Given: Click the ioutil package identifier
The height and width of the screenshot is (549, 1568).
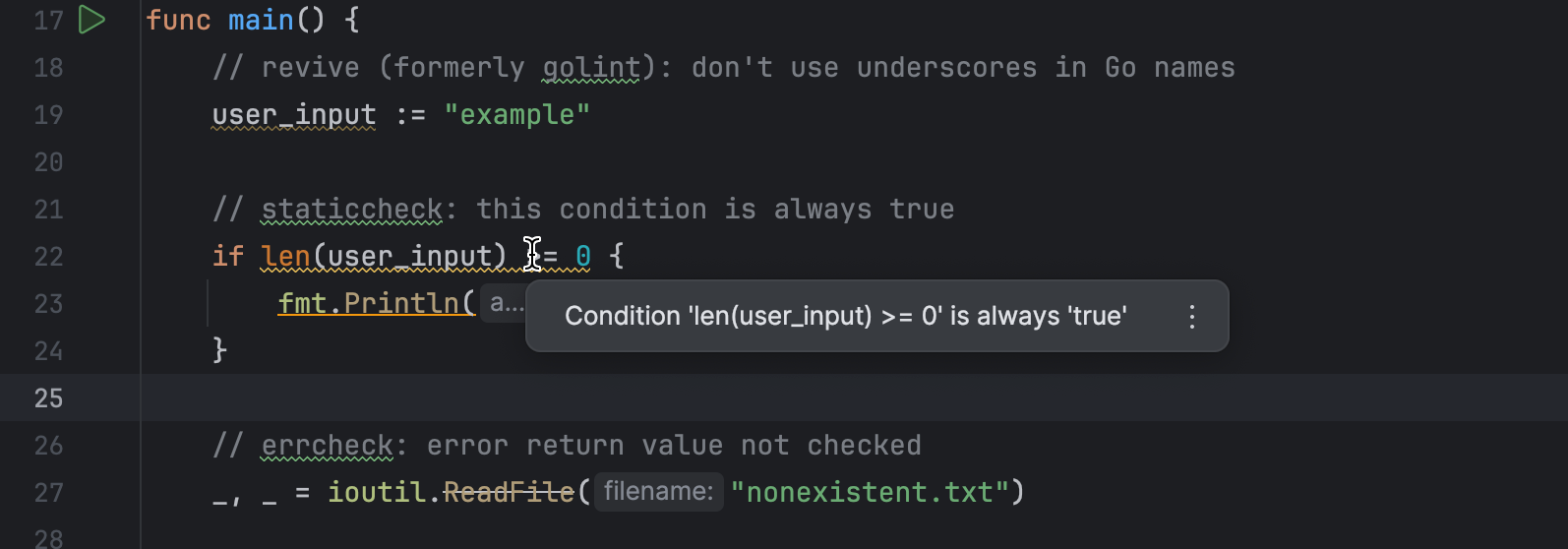Looking at the screenshot, I should pos(377,492).
